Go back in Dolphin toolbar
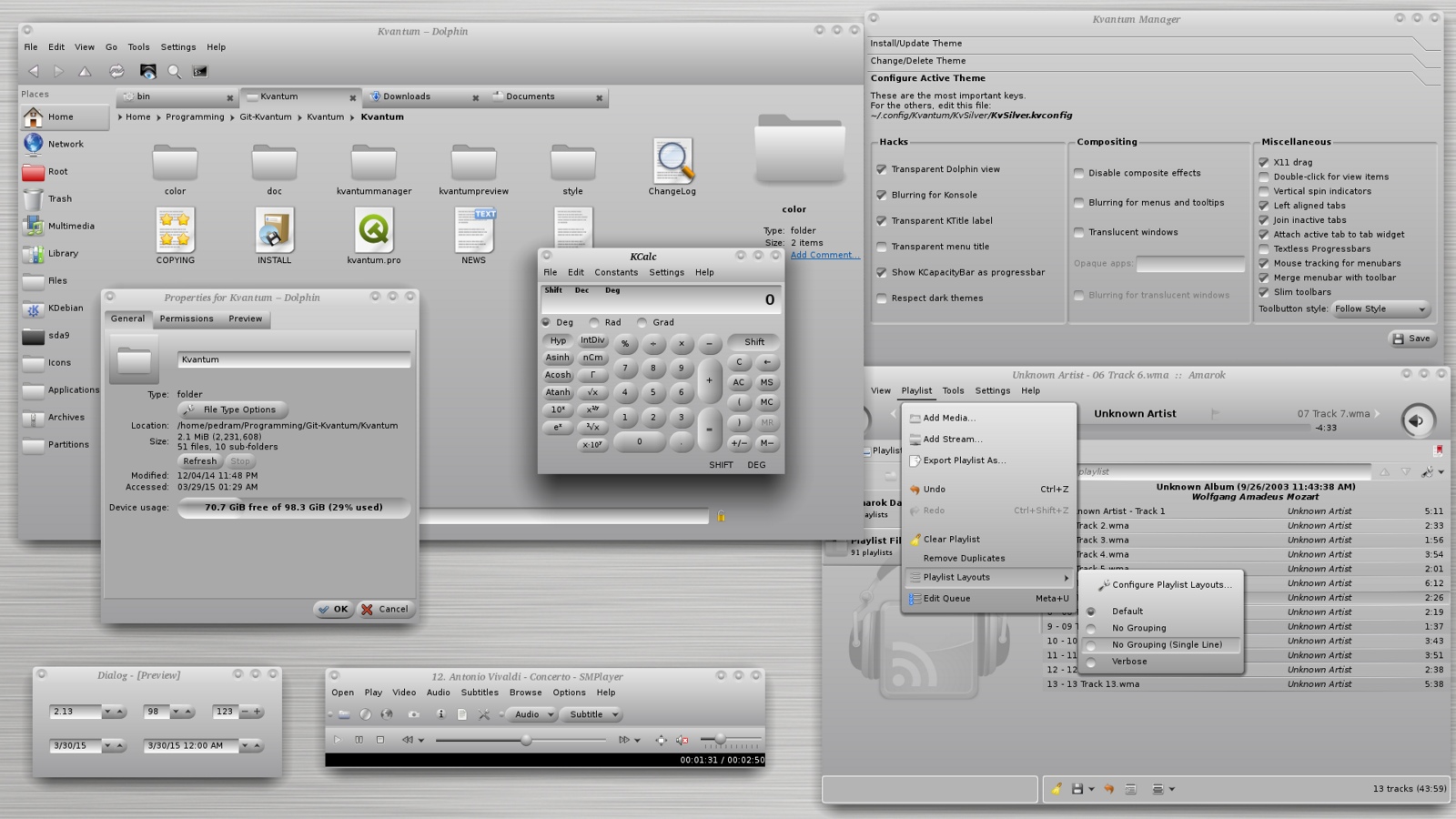Screen dimensions: 1456x819 [34, 71]
